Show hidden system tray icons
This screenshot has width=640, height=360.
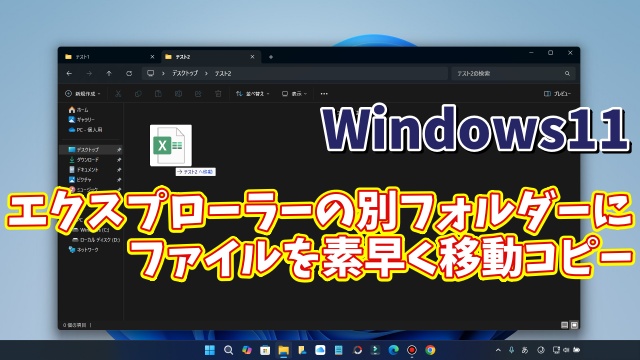(498, 350)
